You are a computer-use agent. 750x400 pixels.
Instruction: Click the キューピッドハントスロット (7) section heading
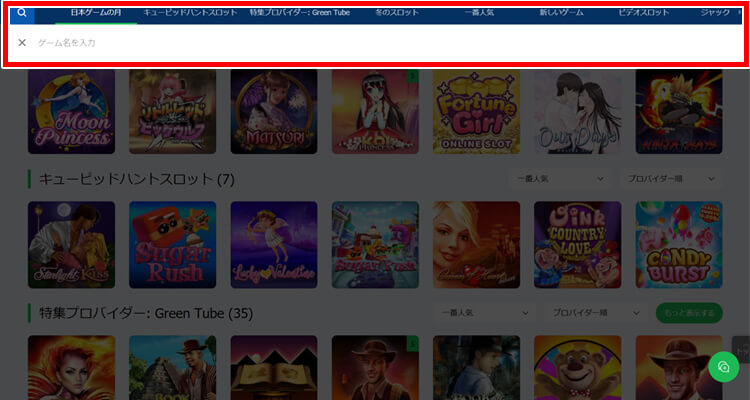click(x=137, y=179)
